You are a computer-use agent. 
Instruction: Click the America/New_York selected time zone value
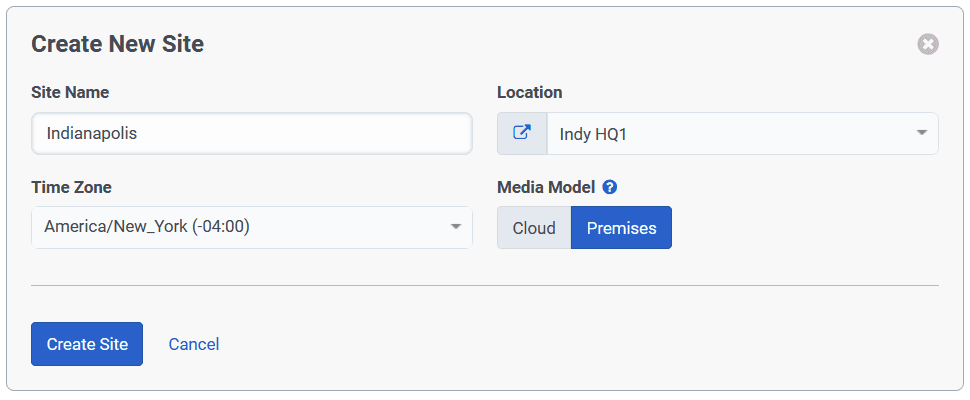[146, 227]
